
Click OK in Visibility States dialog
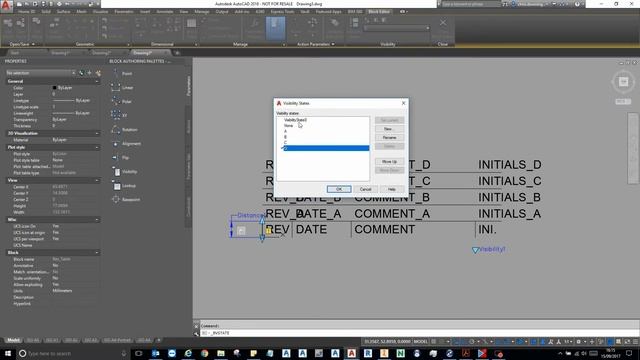339,189
